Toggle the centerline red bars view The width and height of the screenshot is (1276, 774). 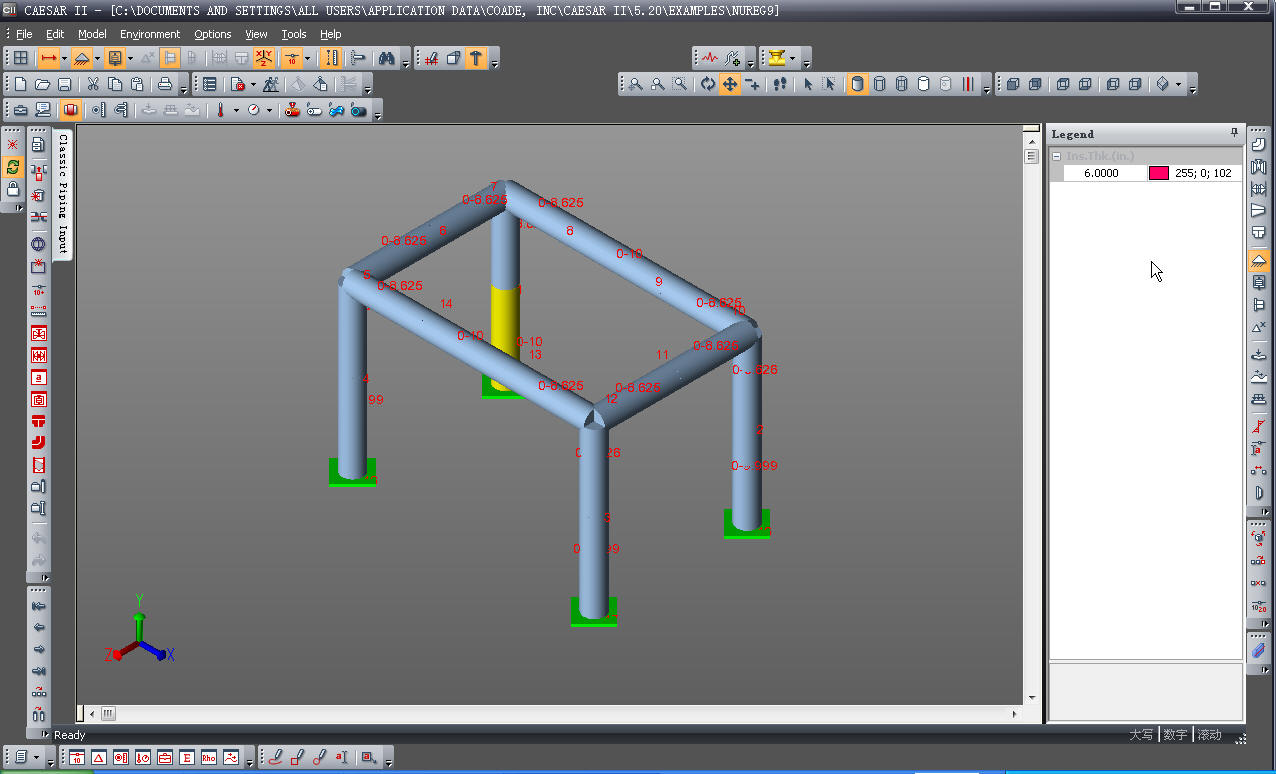pos(968,84)
